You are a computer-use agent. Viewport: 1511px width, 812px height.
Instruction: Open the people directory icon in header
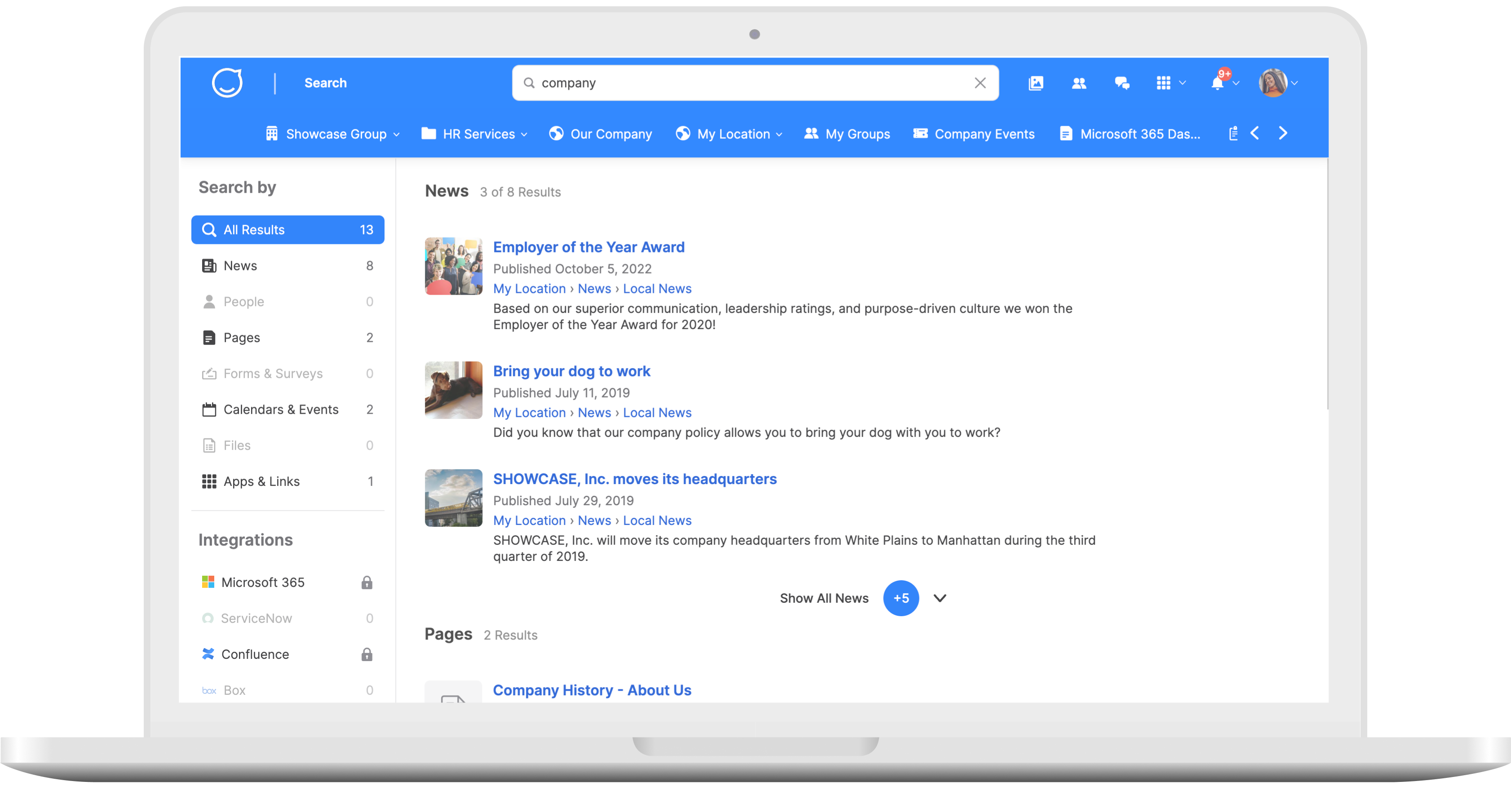pos(1079,84)
